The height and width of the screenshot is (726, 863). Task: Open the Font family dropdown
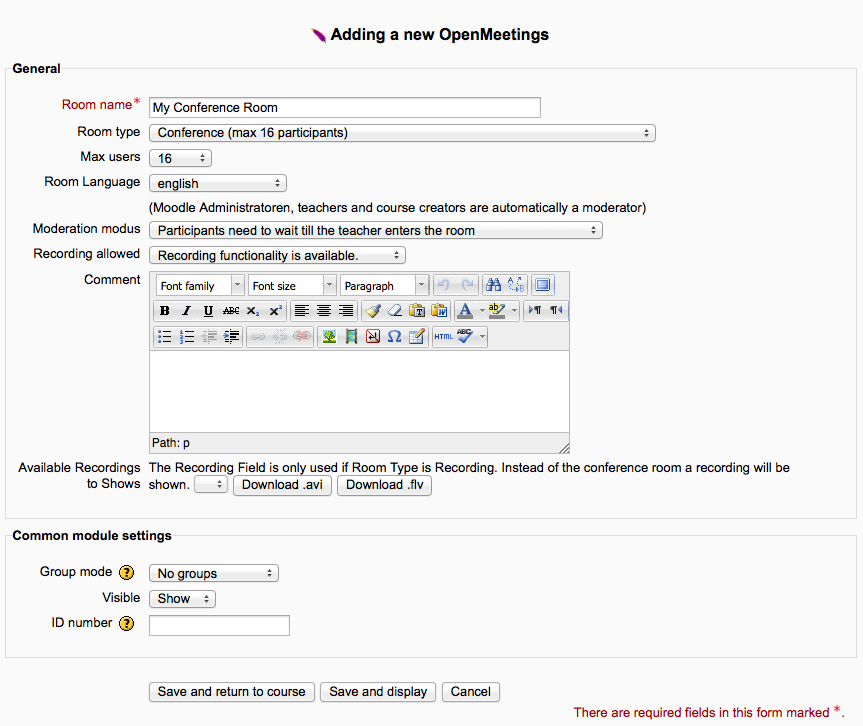click(x=195, y=285)
